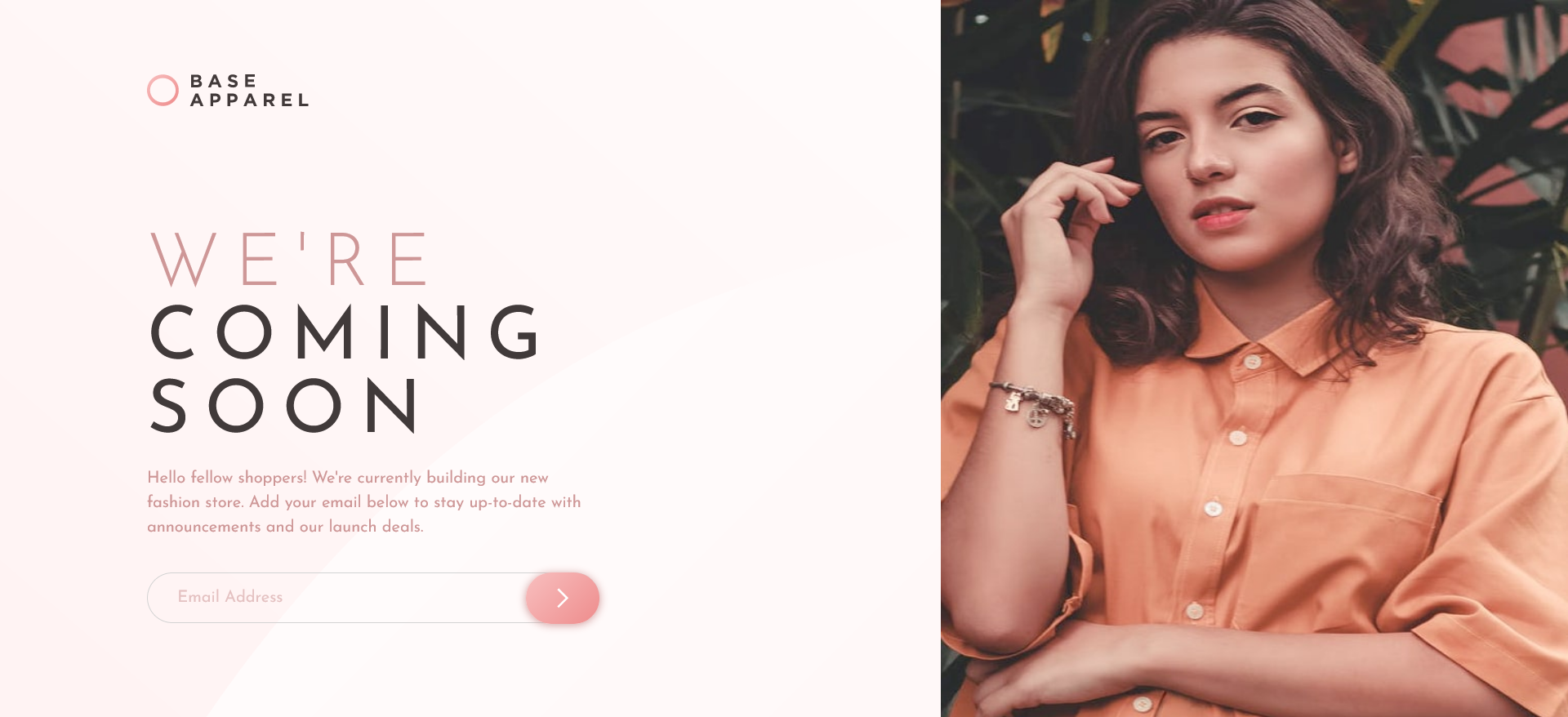Click the top collar button of shirt
1568x717 pixels.
coord(1252,361)
